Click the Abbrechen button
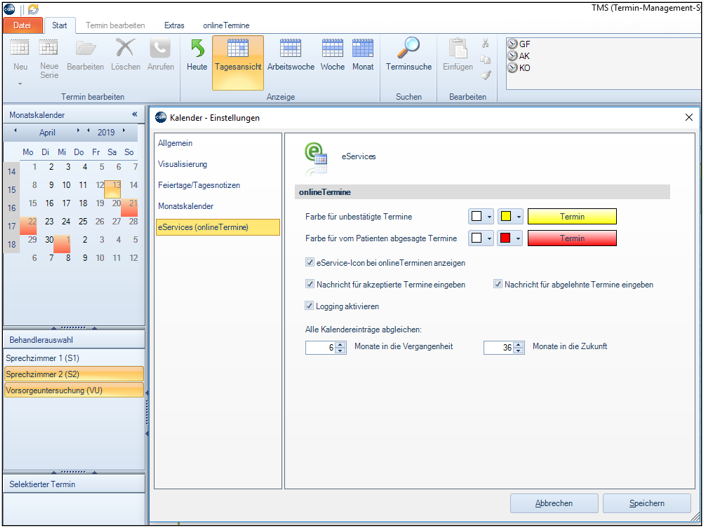Screen dimensions: 704x528 [554, 503]
